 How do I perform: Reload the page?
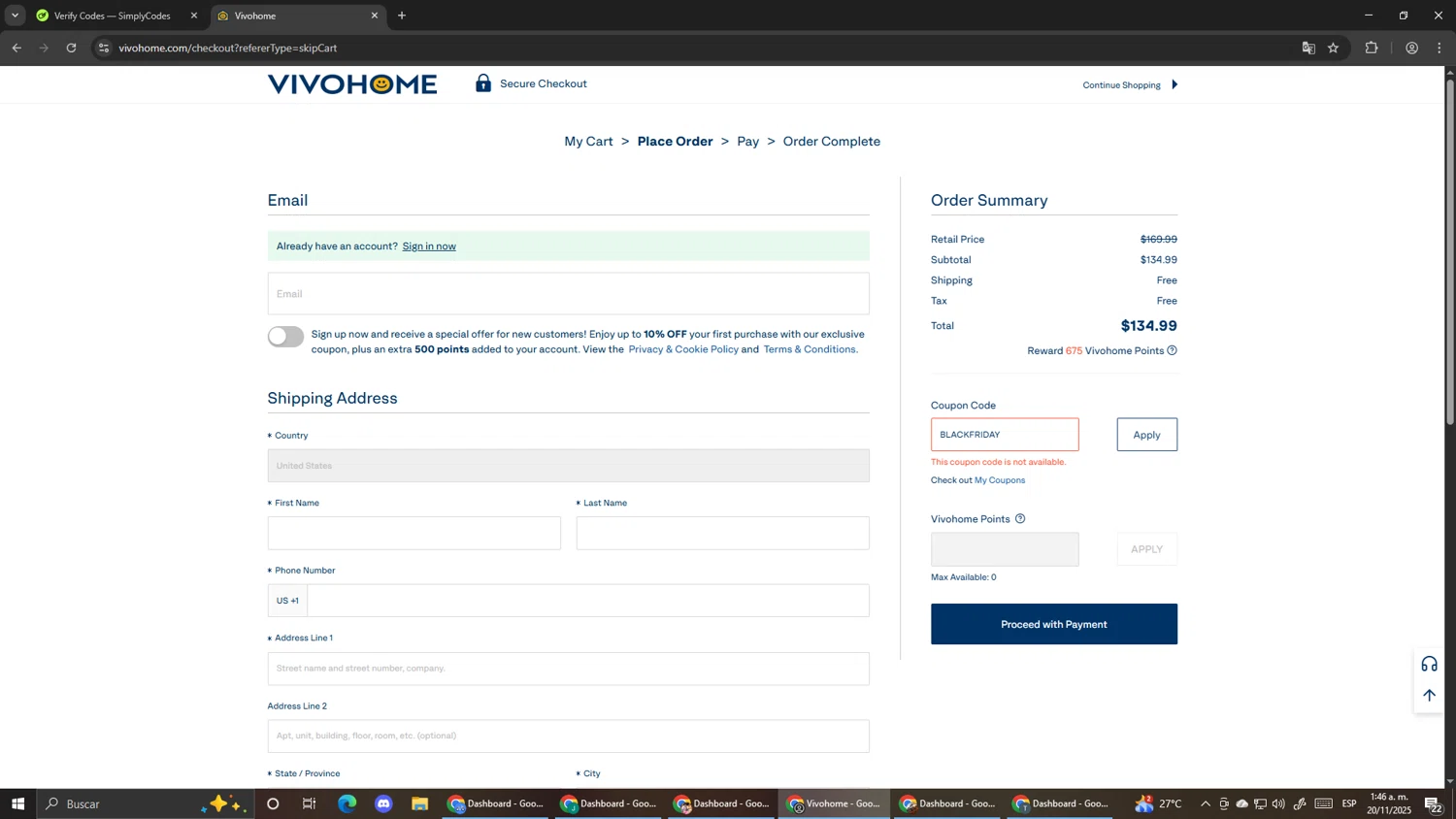tap(71, 48)
